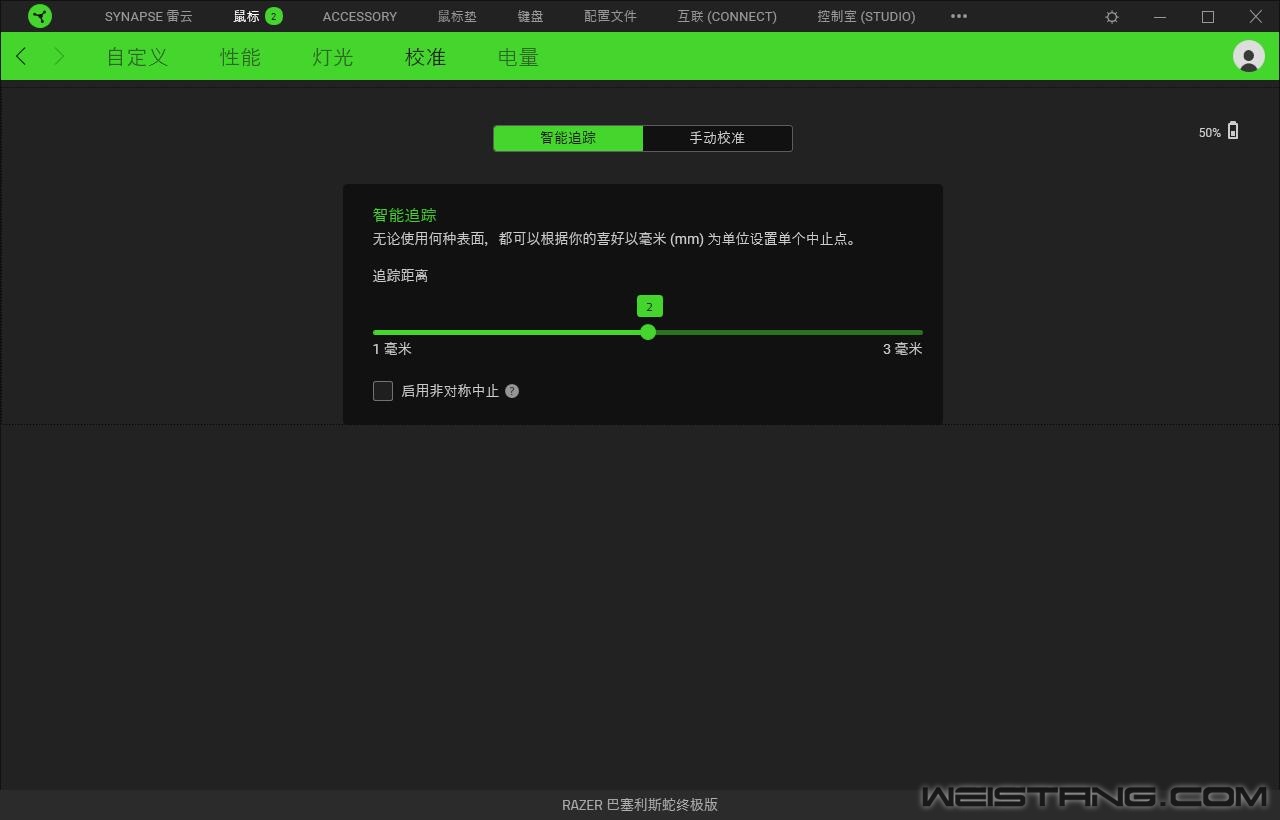1280x820 pixels.
Task: Open the user account avatar
Action: point(1249,56)
